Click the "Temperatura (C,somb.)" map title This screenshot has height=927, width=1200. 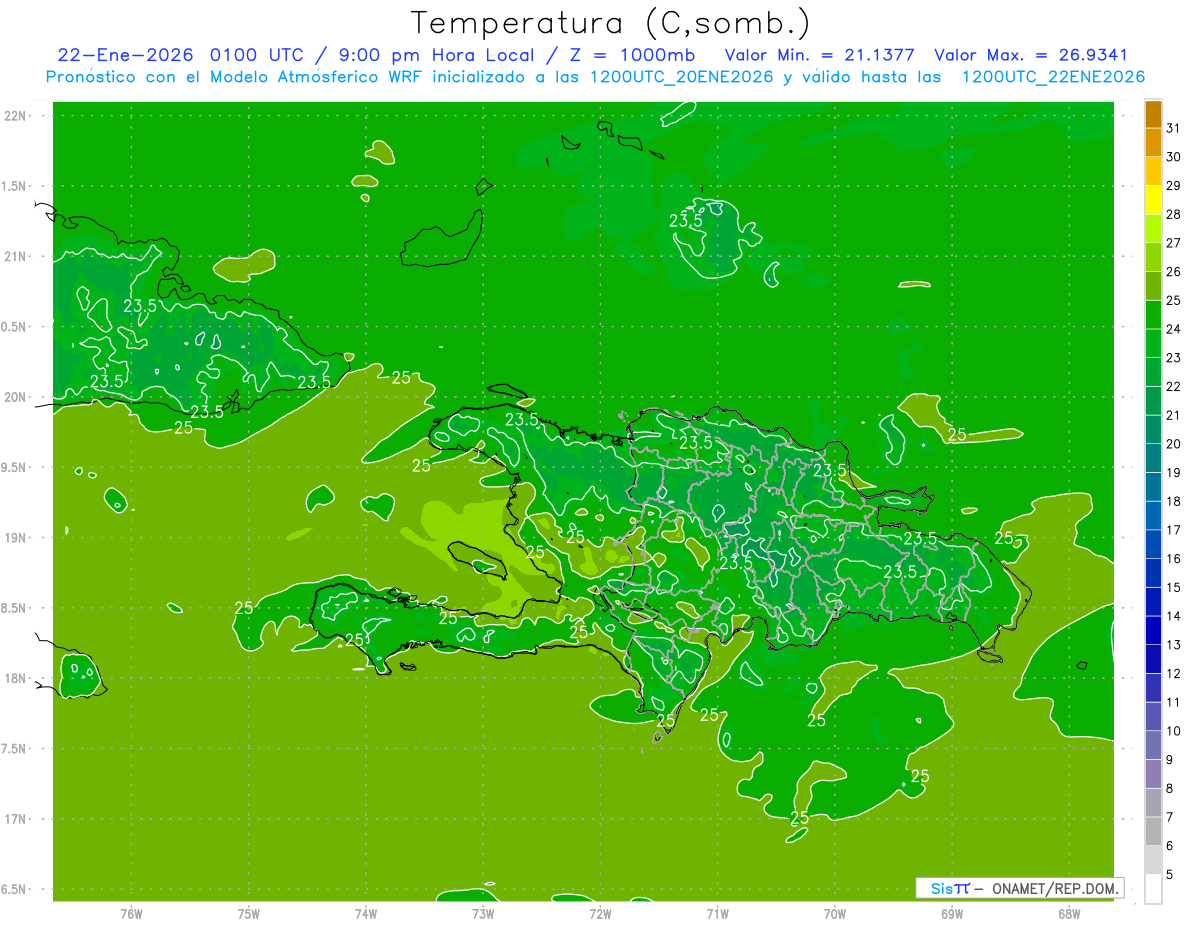(x=611, y=23)
